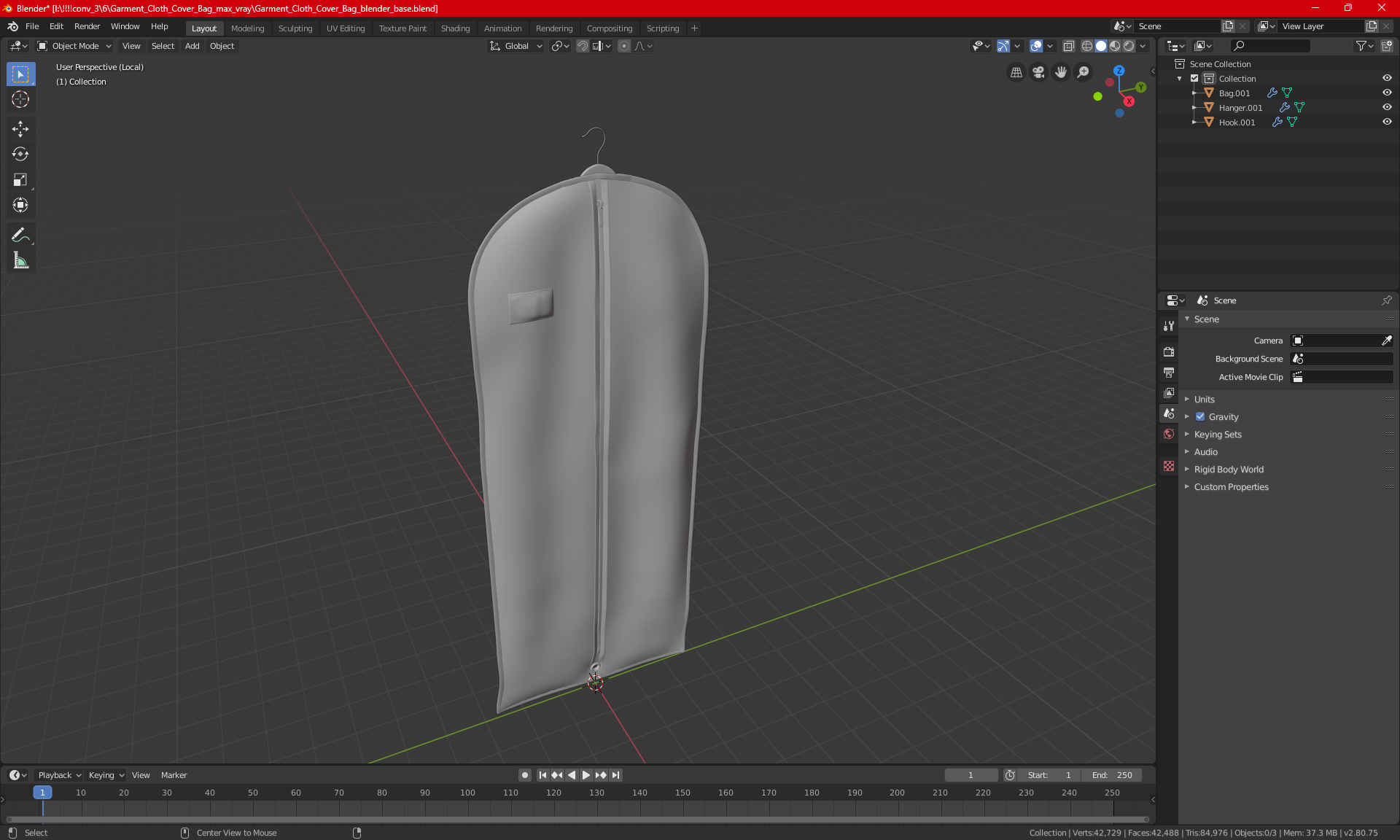Open the View Layer properties tab

coord(1169,393)
